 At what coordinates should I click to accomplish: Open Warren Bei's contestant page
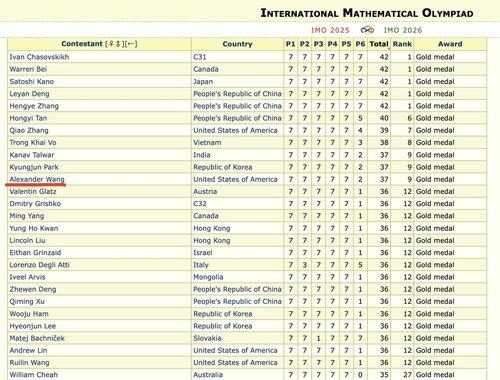28,69
